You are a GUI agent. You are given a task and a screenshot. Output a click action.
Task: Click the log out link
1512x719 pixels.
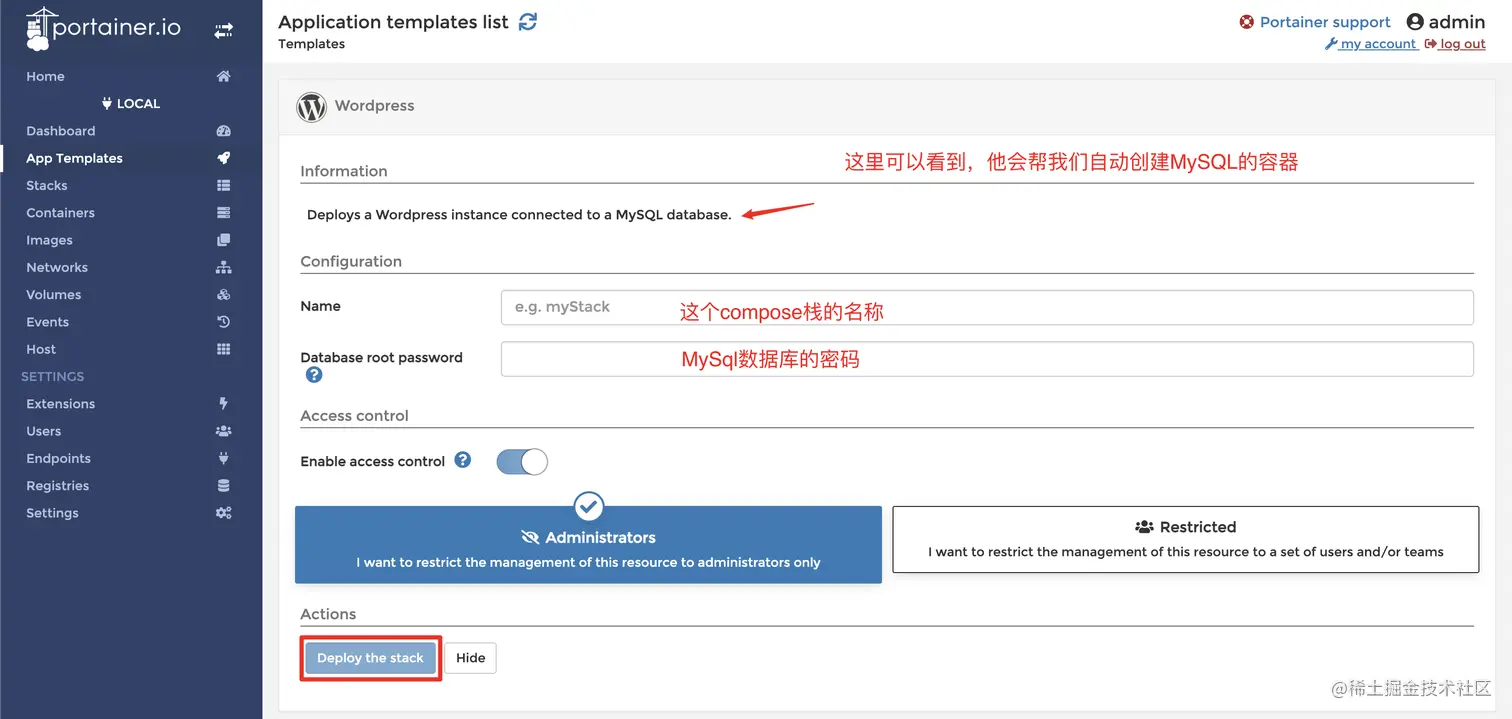(1455, 44)
